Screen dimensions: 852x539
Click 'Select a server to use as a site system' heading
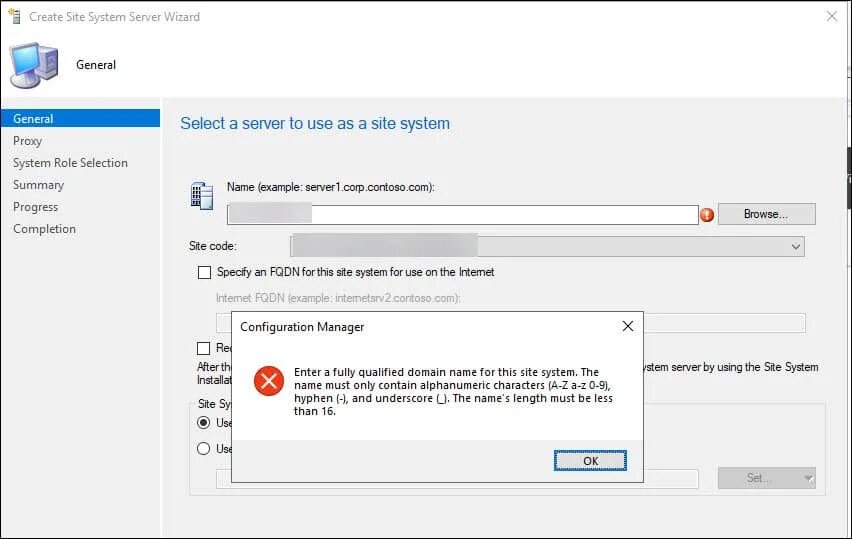point(315,123)
